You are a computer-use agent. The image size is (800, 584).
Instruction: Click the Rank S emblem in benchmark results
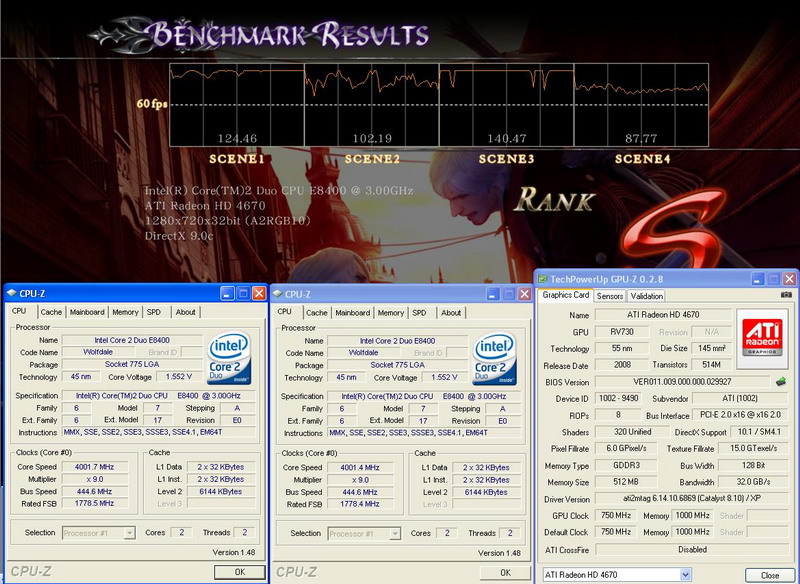(x=672, y=230)
